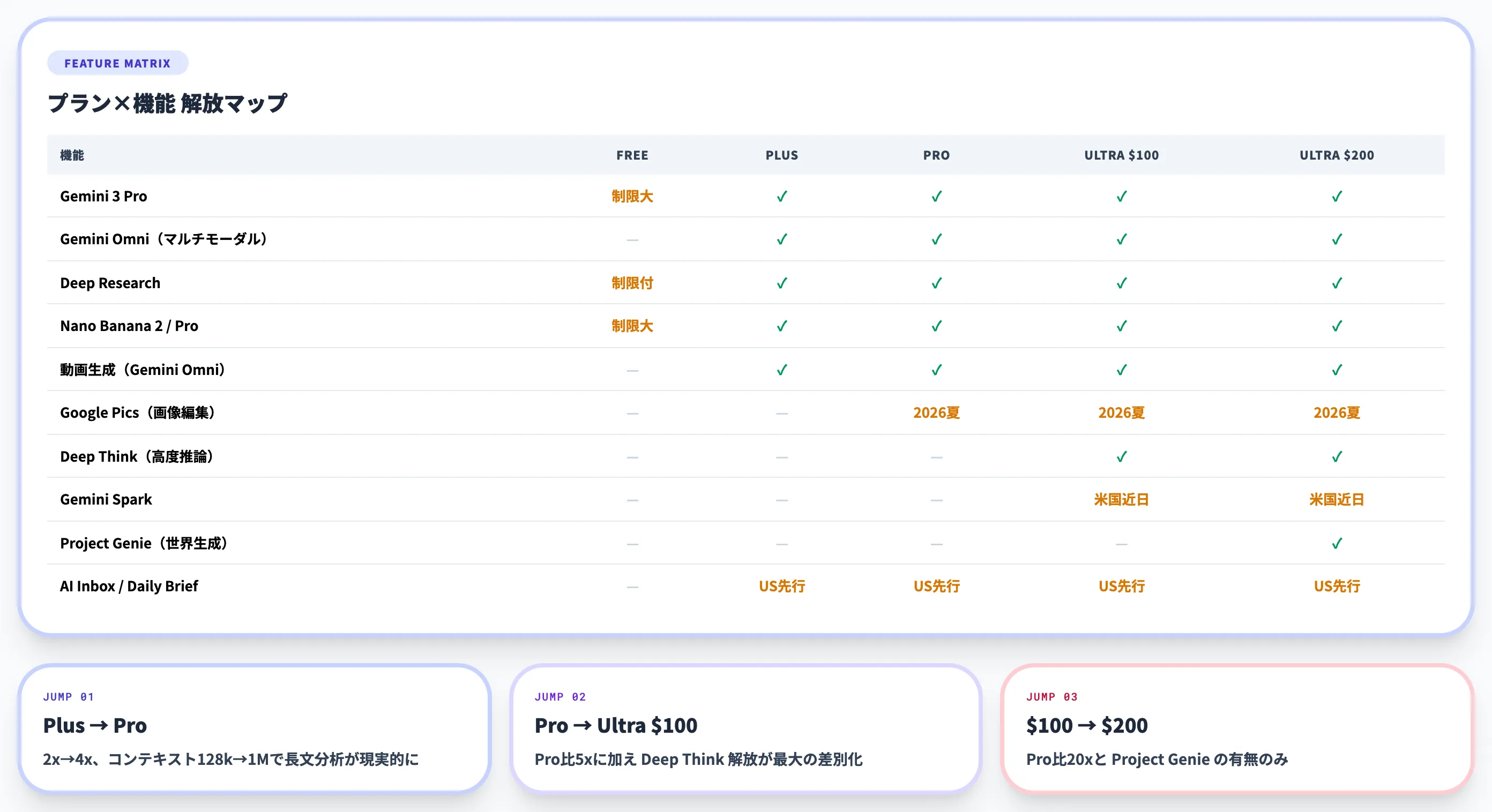The image size is (1492, 812).
Task: Click Project Genie checkmark under ULTRA $200
Action: click(1337, 544)
